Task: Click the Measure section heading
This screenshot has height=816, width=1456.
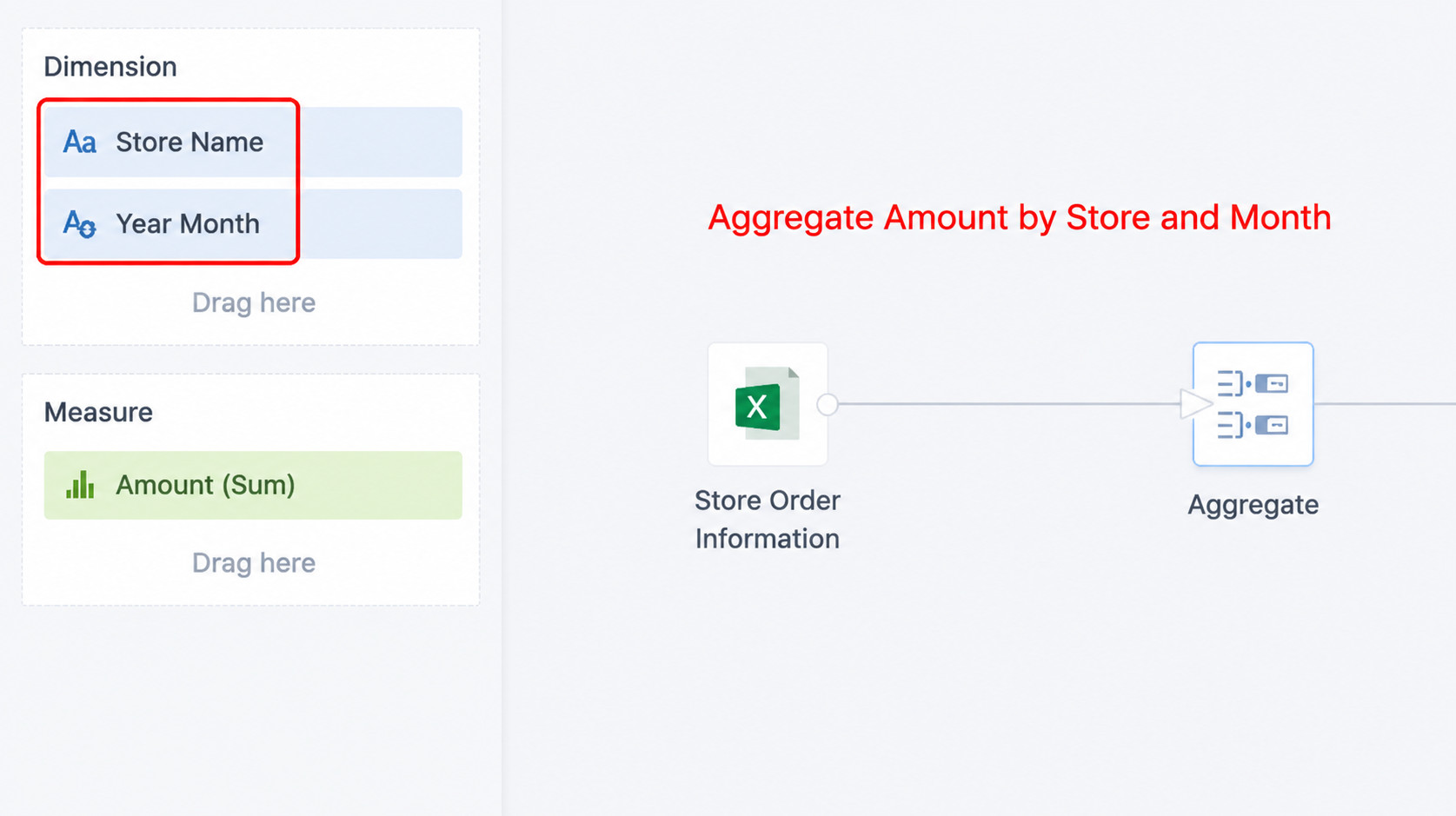Action: 98,412
